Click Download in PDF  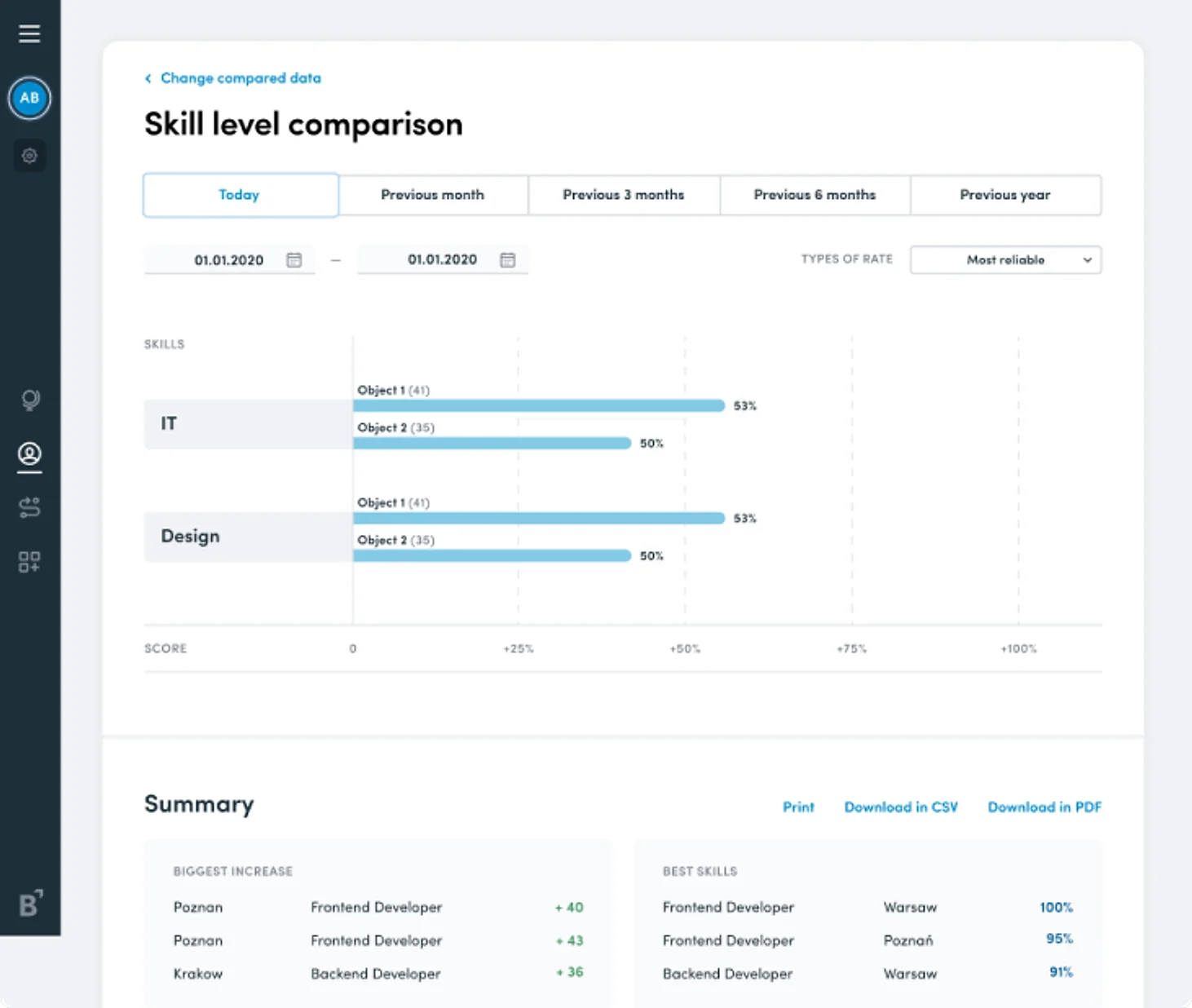1044,807
